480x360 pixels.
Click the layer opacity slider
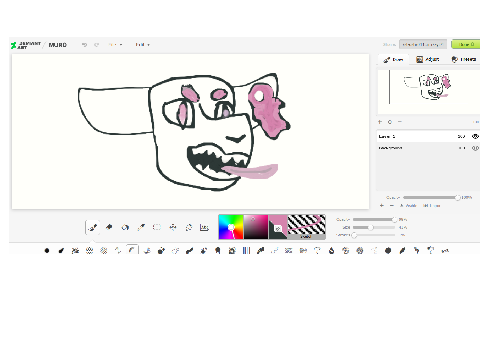431,198
